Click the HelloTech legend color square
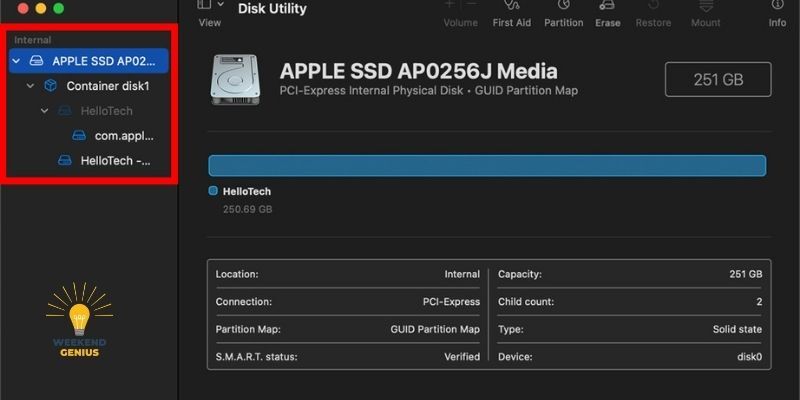800x400 pixels. click(213, 191)
